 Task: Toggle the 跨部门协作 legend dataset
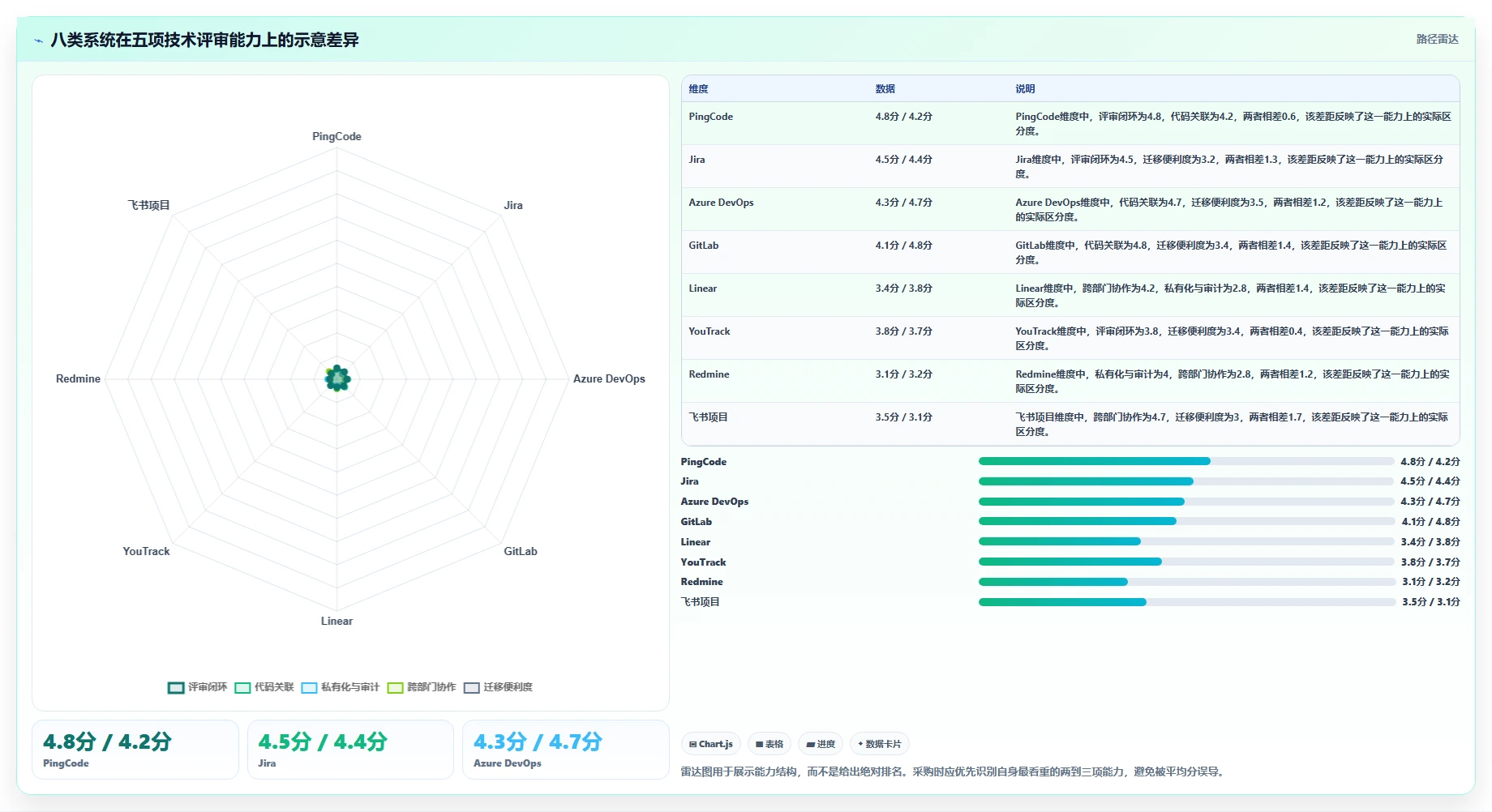click(422, 687)
